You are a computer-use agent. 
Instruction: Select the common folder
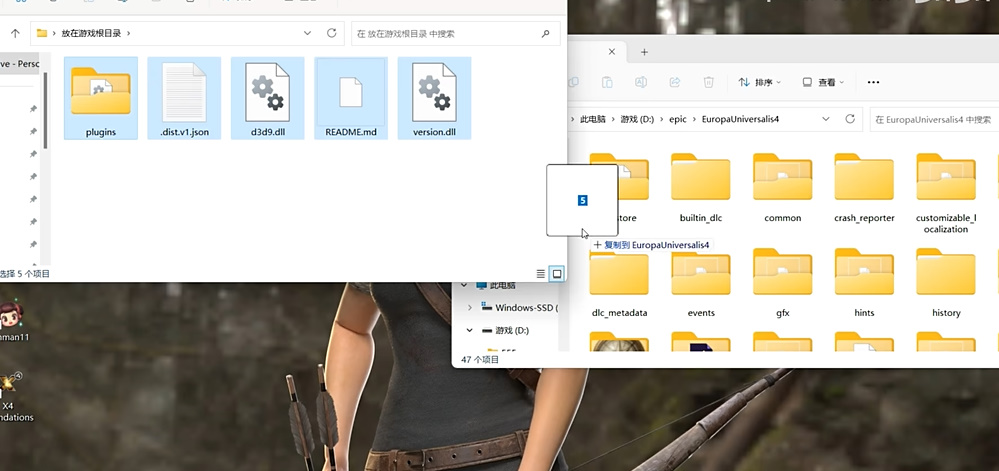tap(782, 189)
